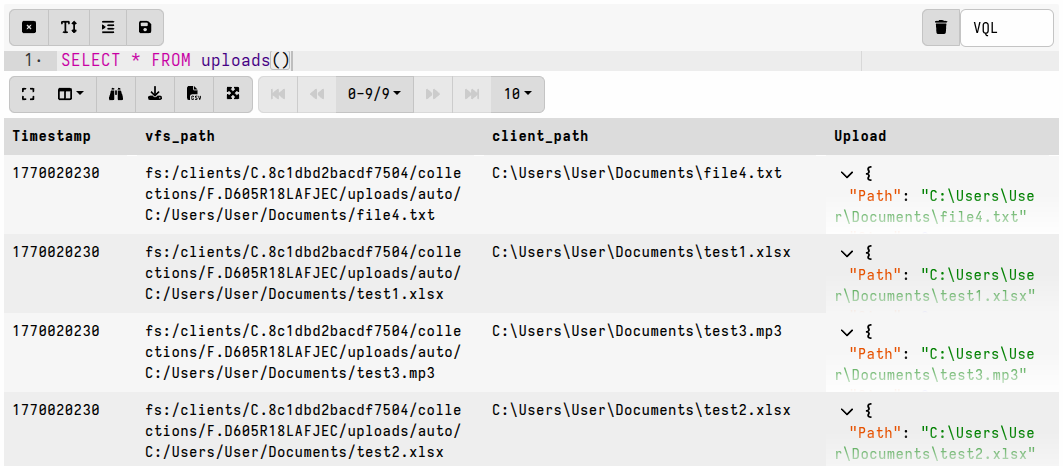Click inside the VQL query editor line
The height and width of the screenshot is (466, 1063).
click(x=500, y=61)
